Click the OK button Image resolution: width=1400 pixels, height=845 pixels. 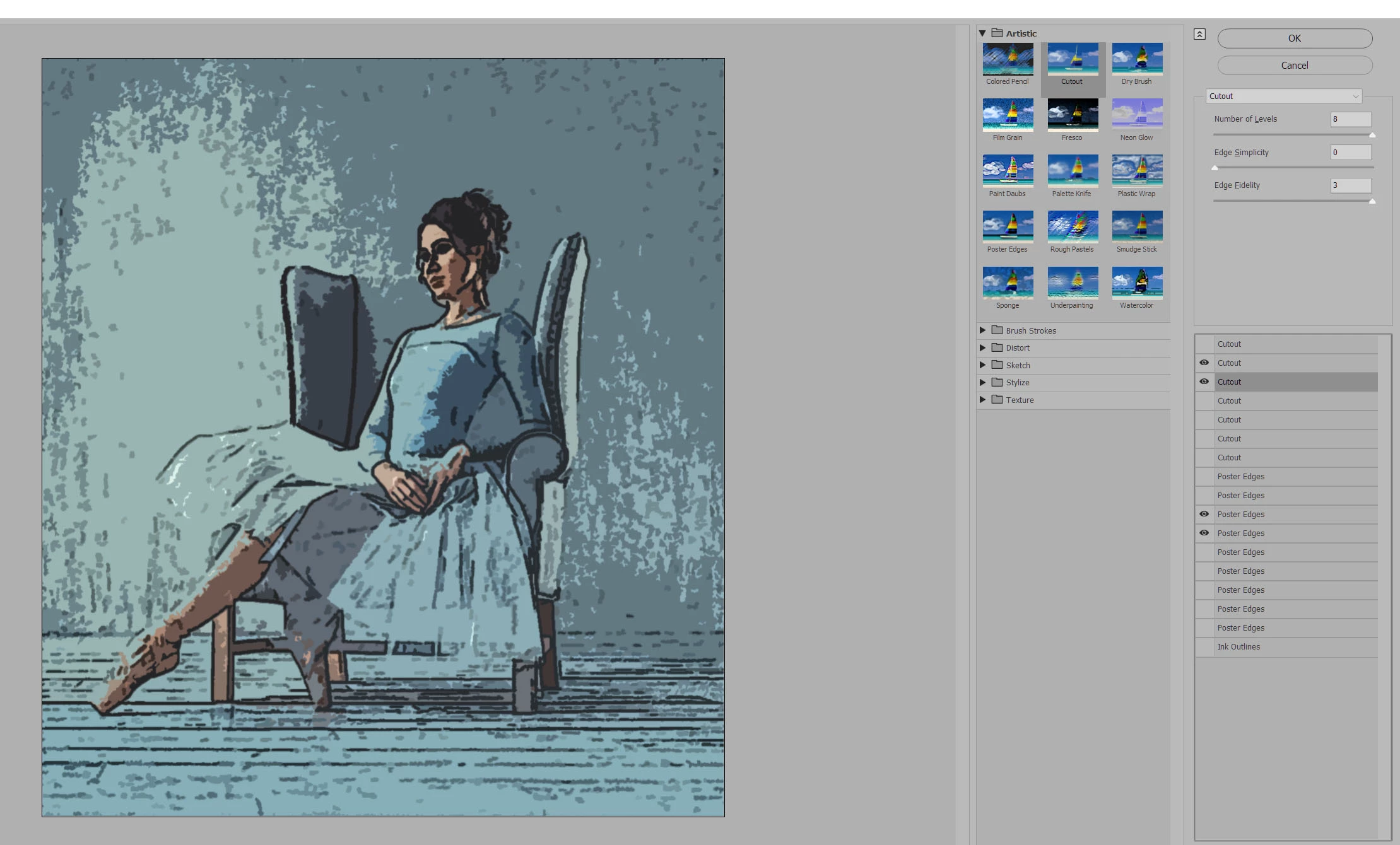[1294, 38]
